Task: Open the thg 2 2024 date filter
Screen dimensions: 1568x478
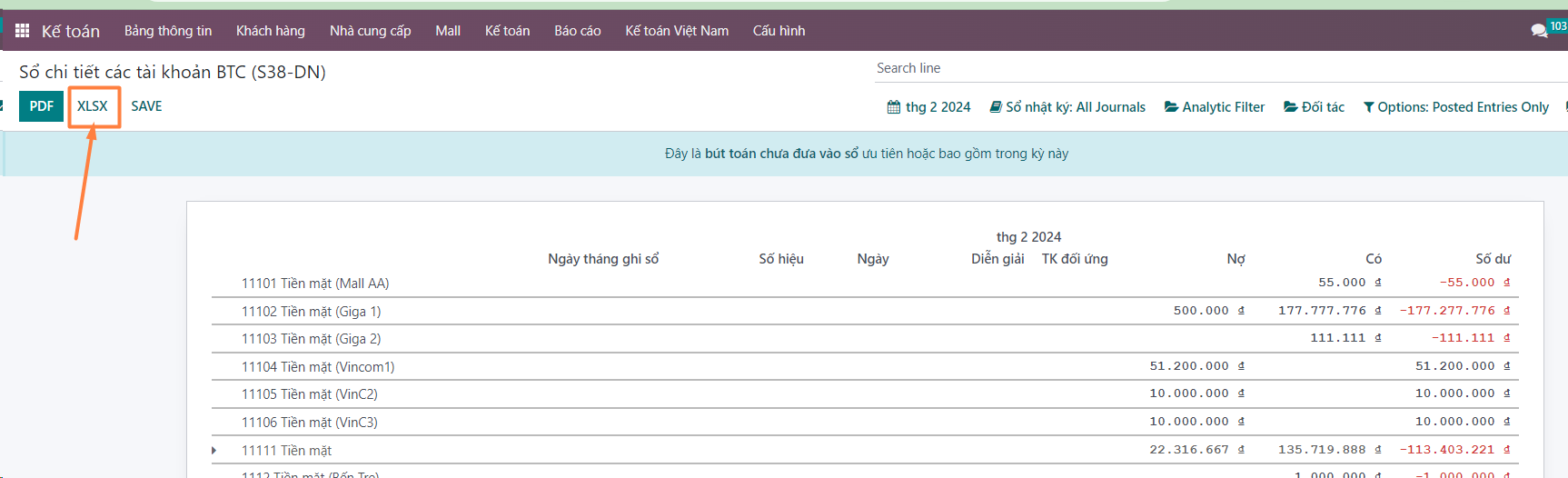Action: (928, 107)
